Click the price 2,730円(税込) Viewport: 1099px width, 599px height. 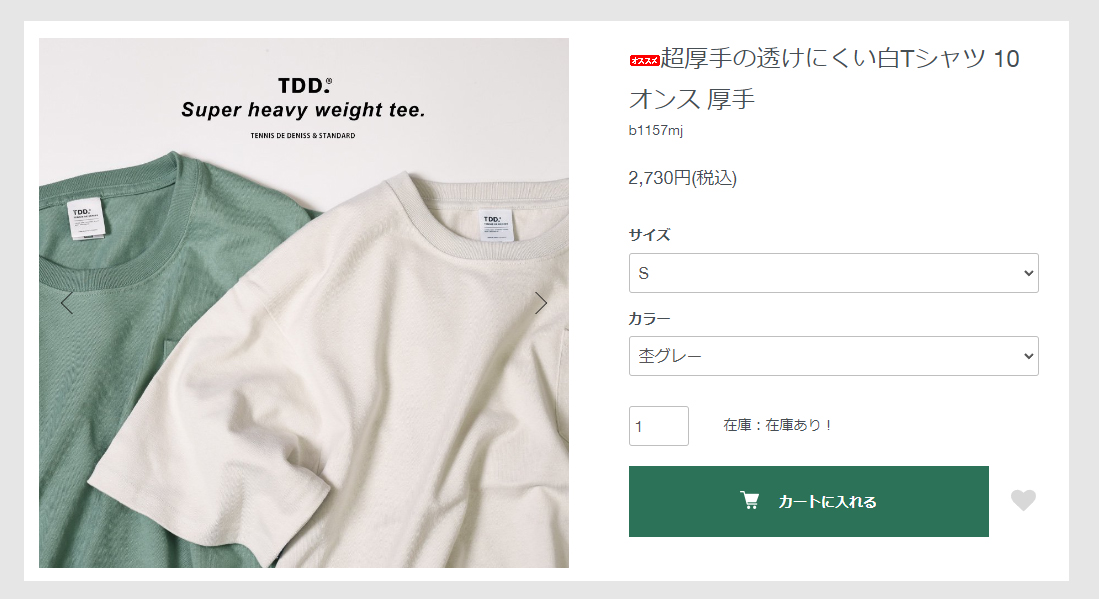[683, 178]
